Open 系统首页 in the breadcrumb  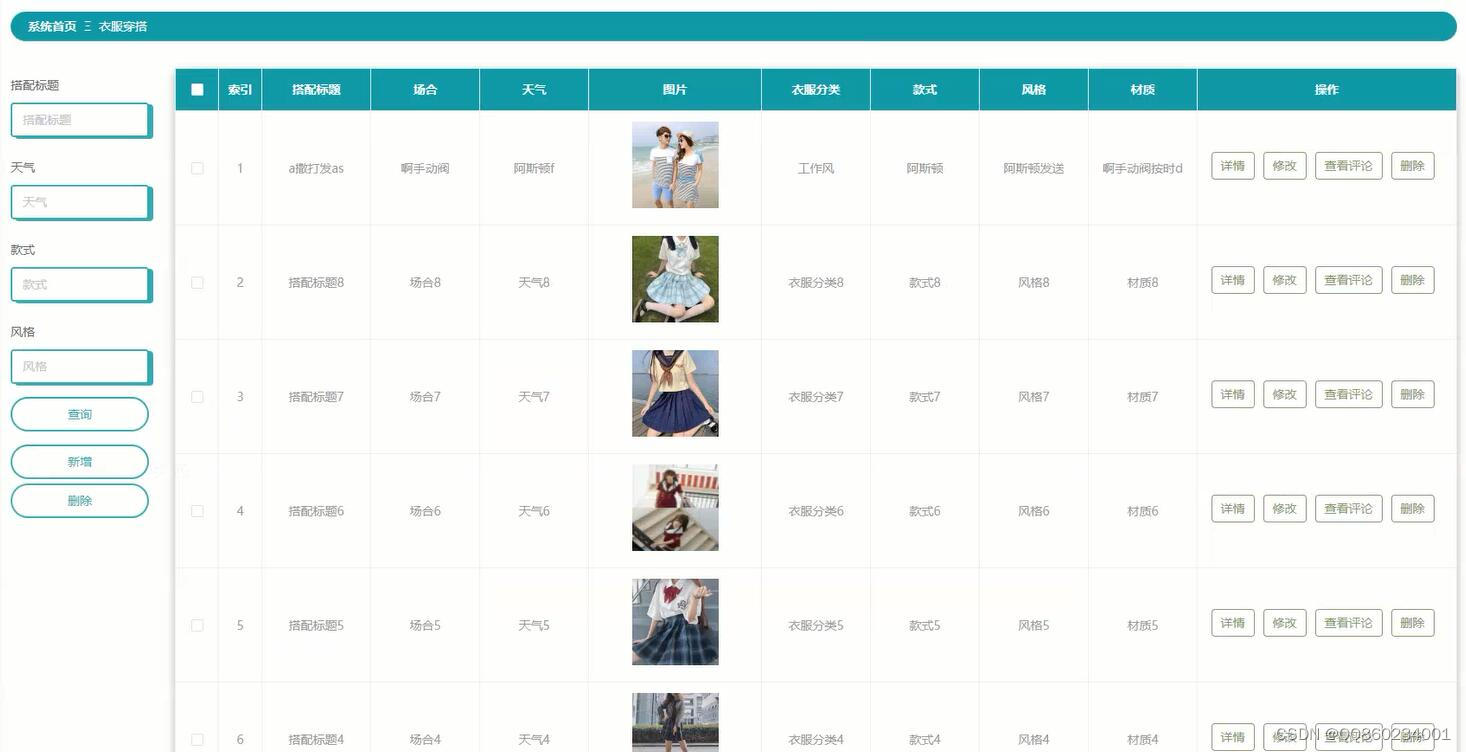point(52,26)
